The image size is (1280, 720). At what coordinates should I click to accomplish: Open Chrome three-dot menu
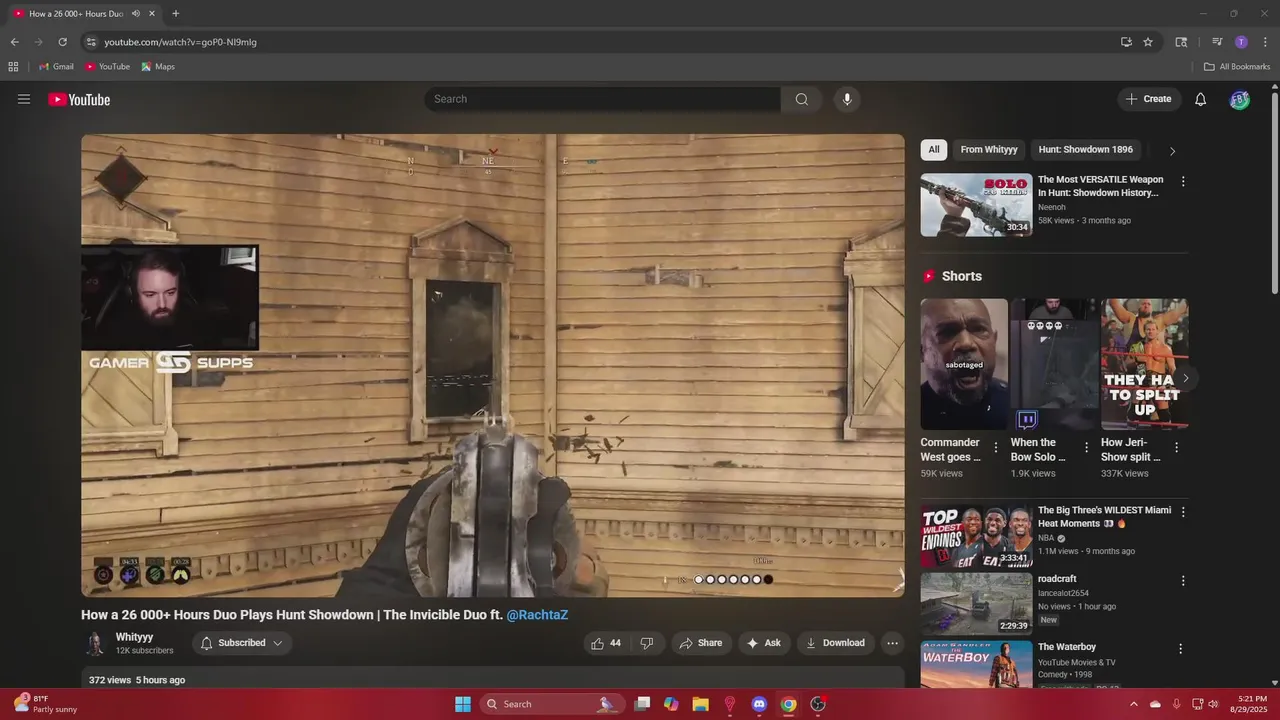pos(1265,42)
